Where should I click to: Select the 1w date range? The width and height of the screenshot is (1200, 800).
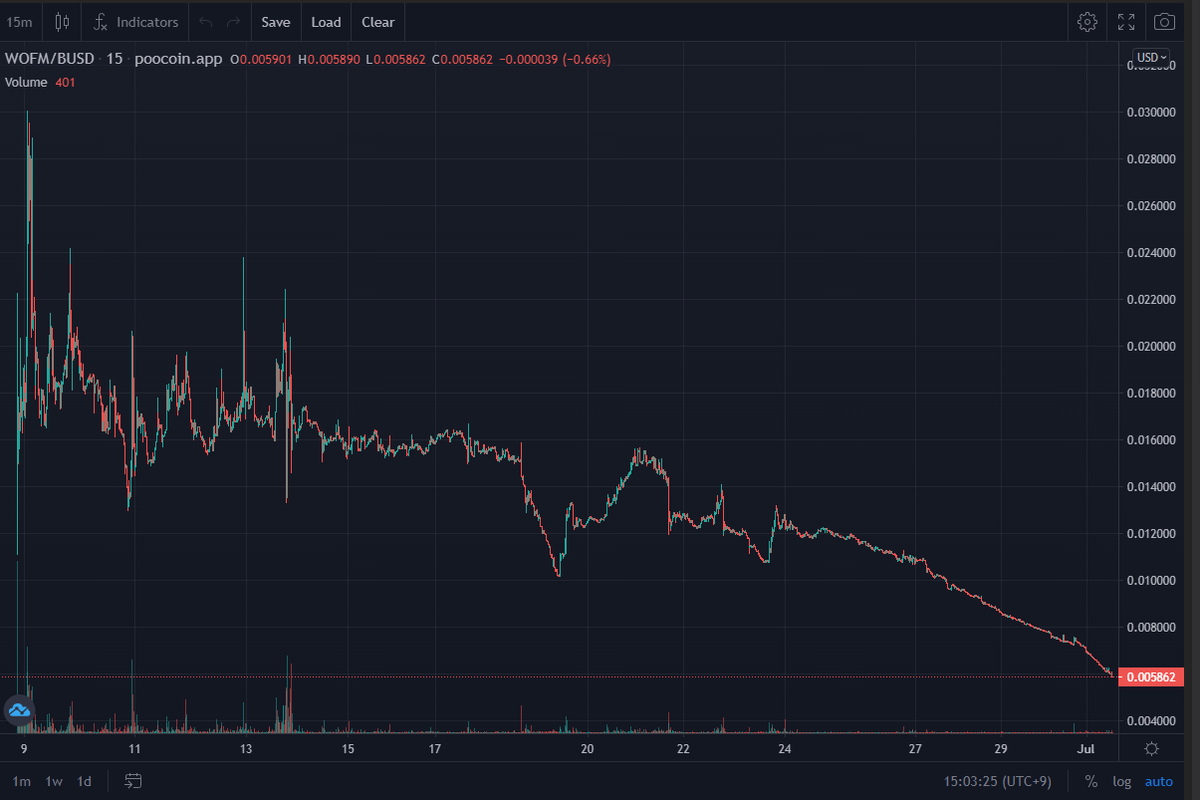54,781
